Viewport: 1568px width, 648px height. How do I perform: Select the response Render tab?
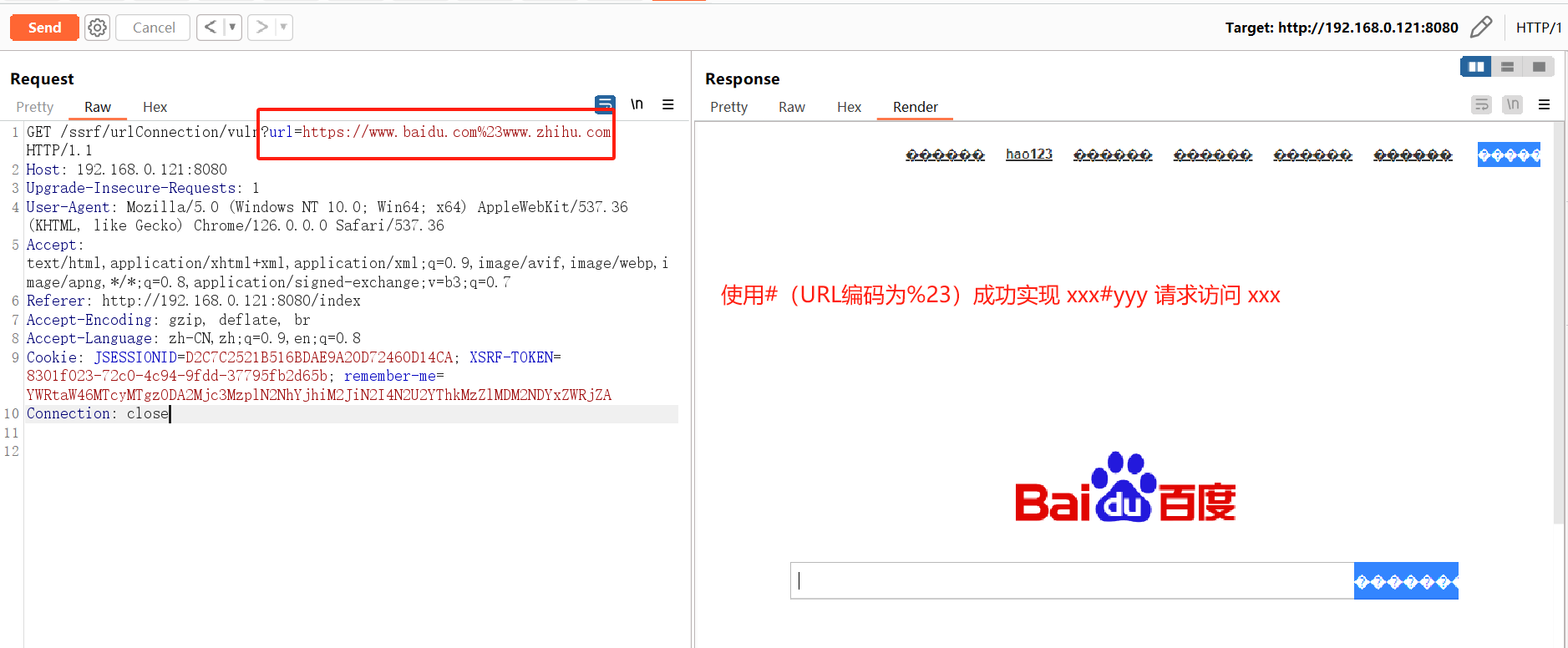tap(916, 107)
